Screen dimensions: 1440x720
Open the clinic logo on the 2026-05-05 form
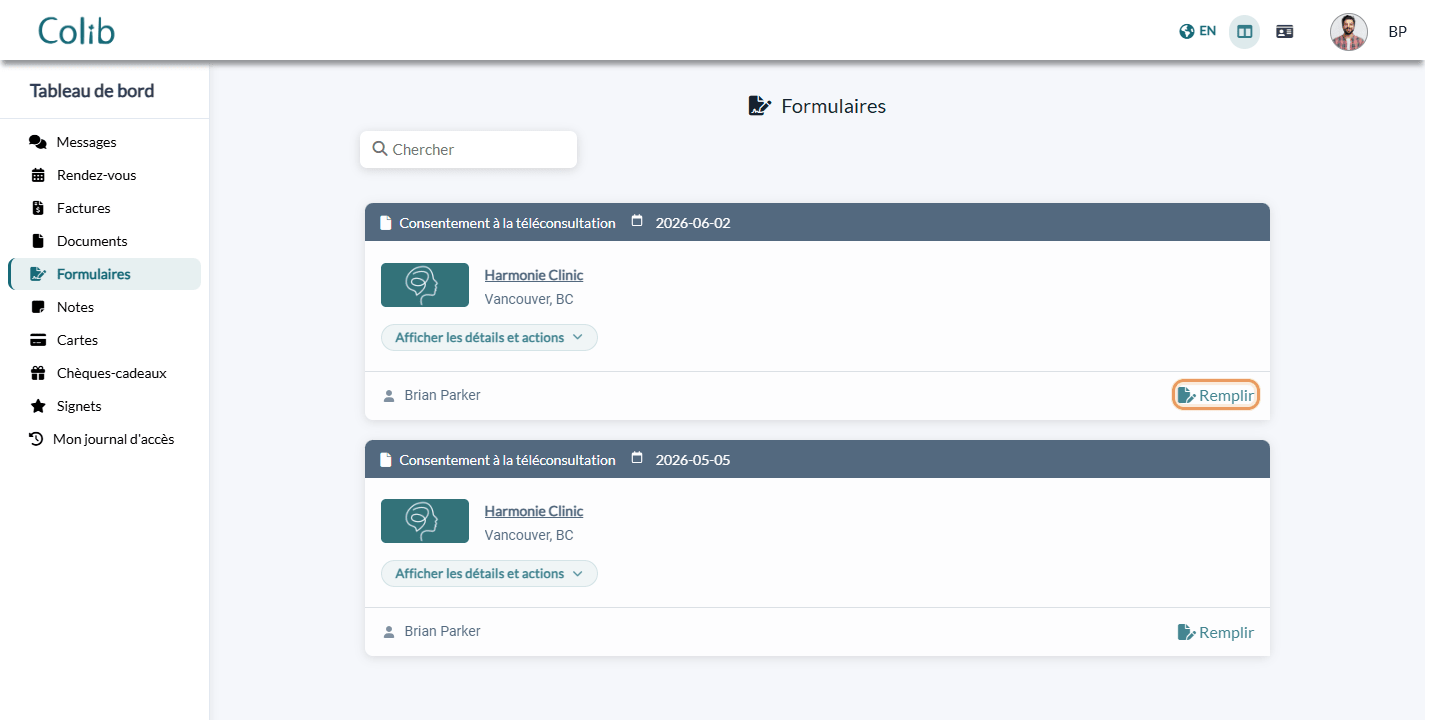425,521
